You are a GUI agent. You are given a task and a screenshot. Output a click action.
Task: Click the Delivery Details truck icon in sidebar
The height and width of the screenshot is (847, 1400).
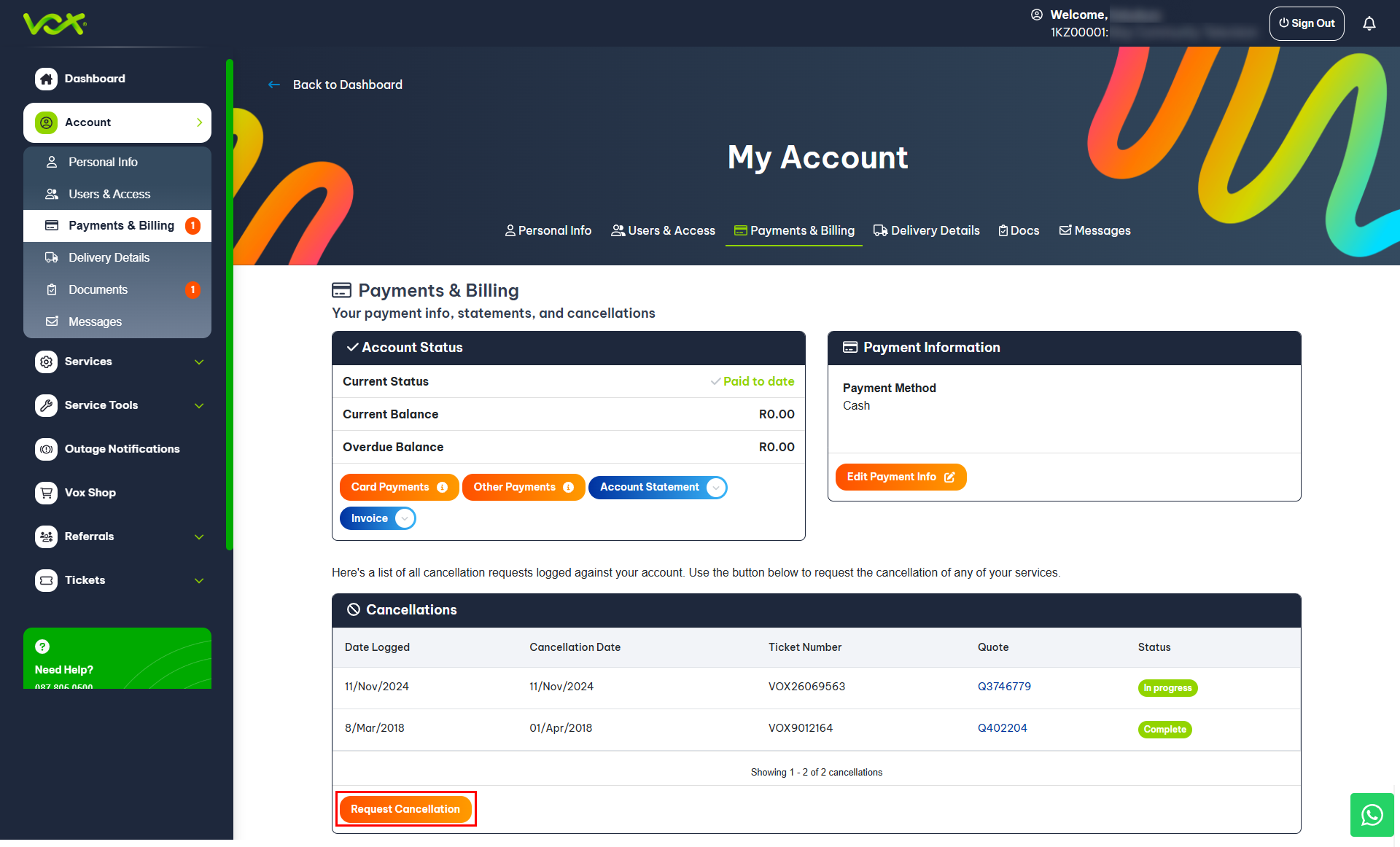click(52, 258)
